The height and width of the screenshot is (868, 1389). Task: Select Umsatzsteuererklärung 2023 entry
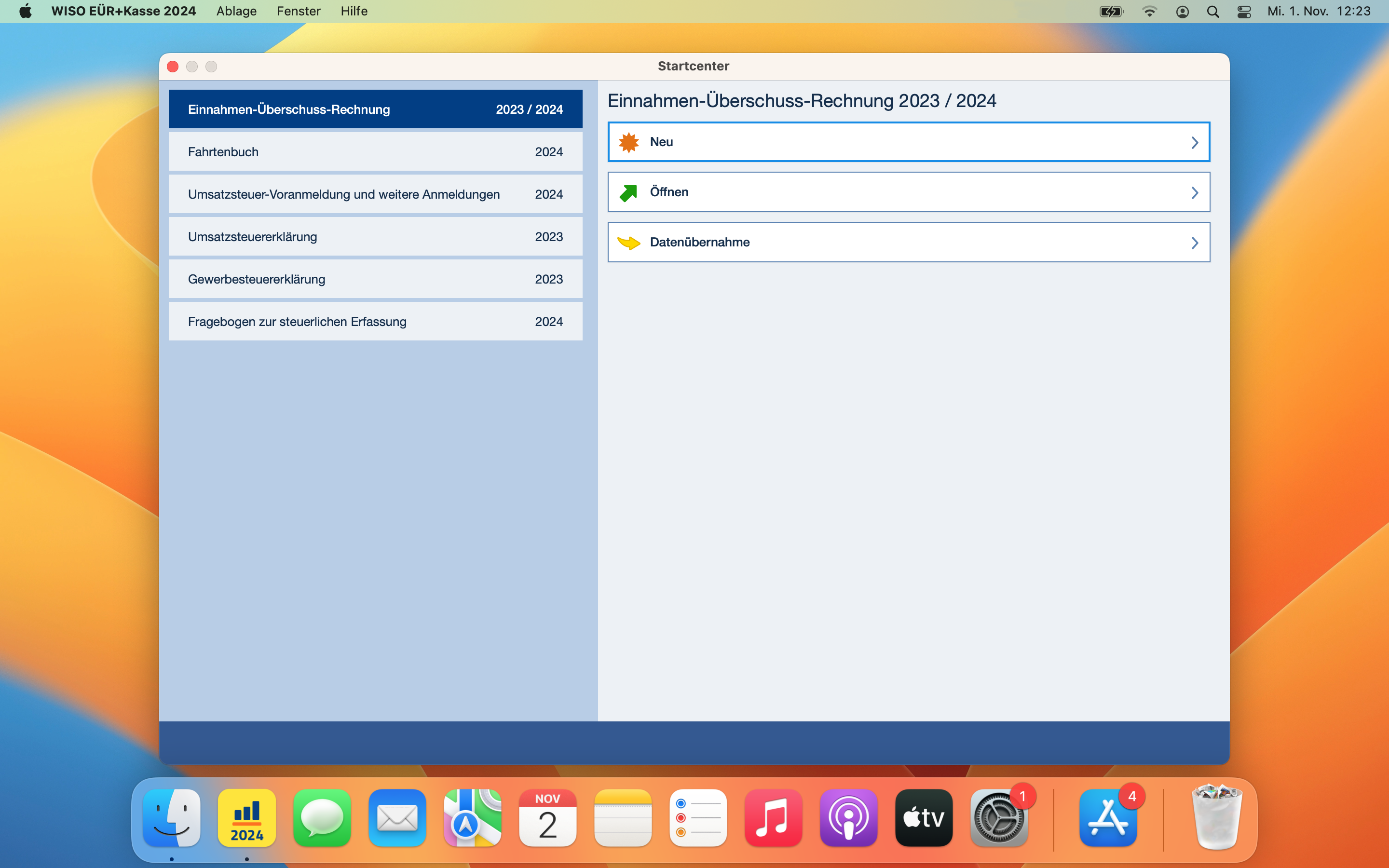(x=375, y=236)
